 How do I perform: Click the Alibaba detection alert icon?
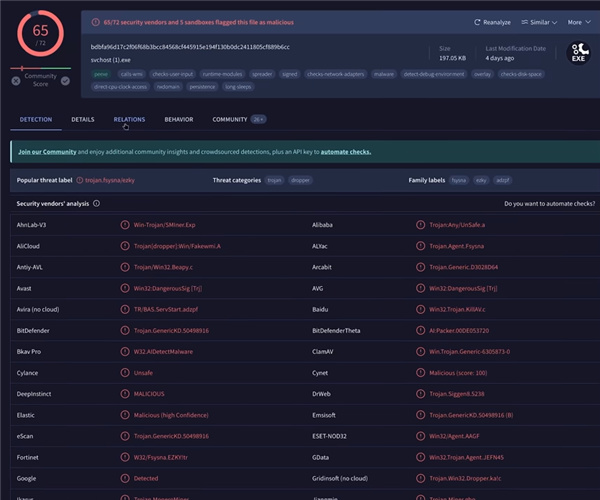(x=420, y=225)
